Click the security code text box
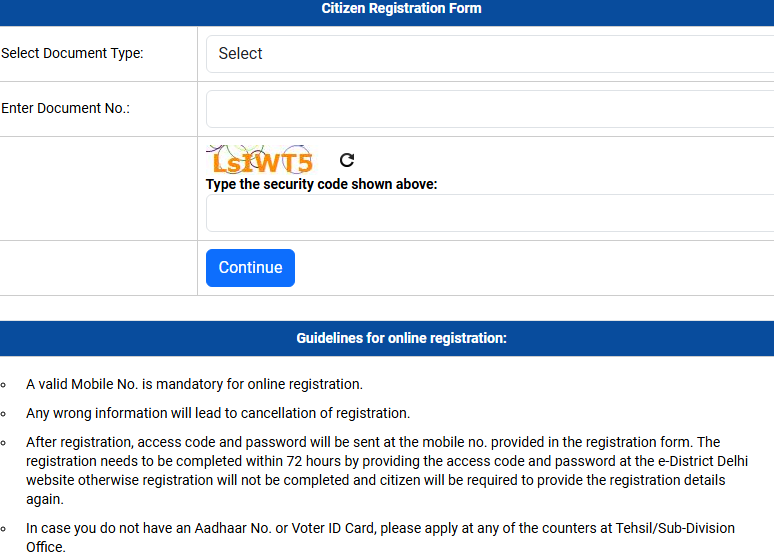This screenshot has width=774, height=556. tap(490, 213)
